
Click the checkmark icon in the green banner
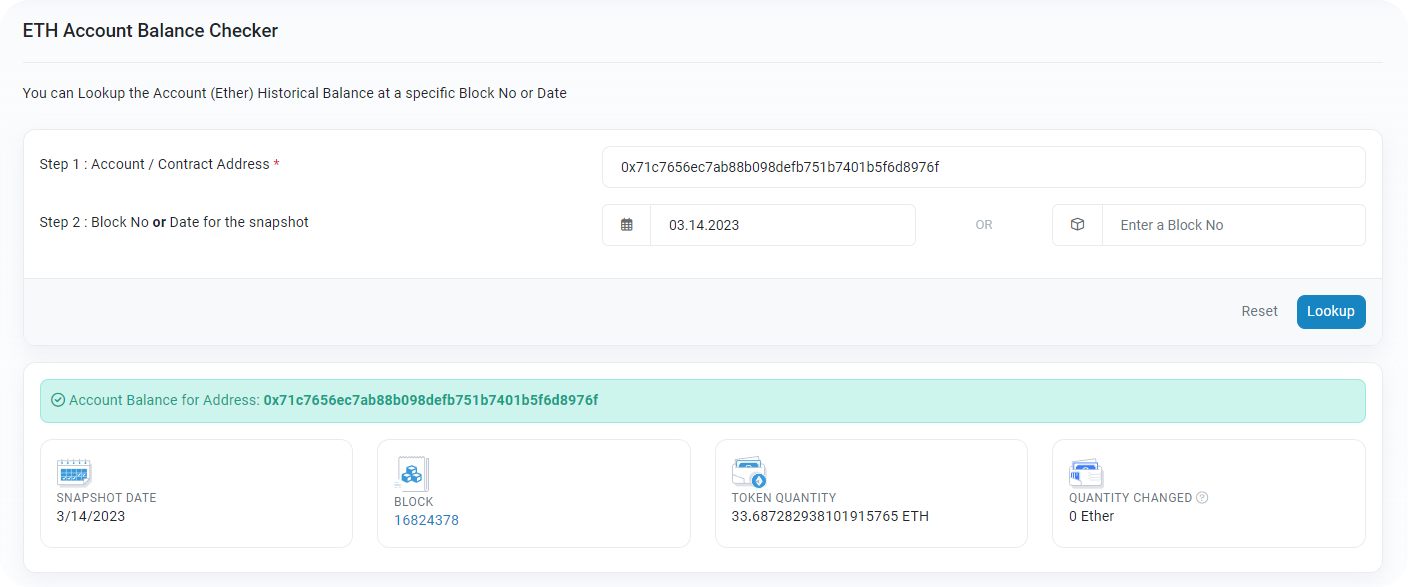point(58,400)
